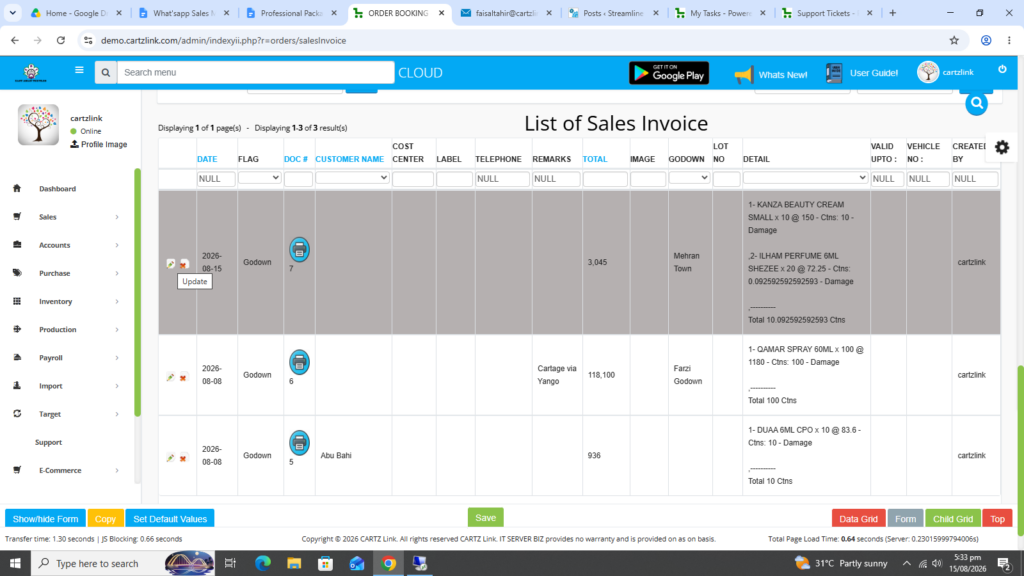Click the red Top button

point(997,519)
